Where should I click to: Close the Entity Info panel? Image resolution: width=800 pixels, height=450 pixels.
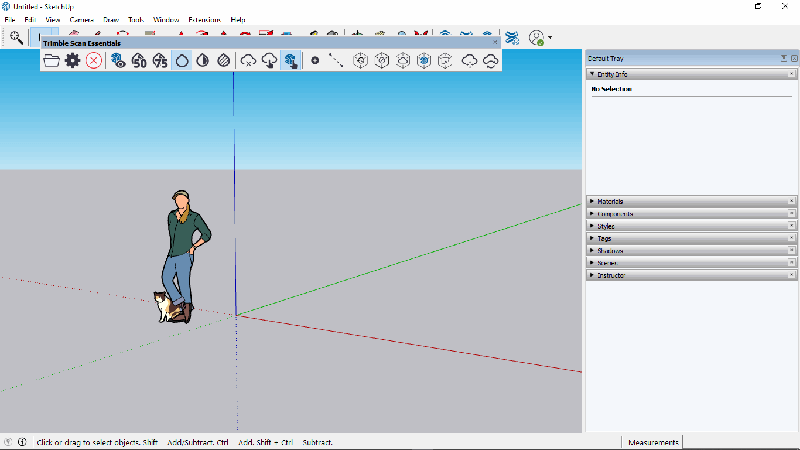coord(791,74)
